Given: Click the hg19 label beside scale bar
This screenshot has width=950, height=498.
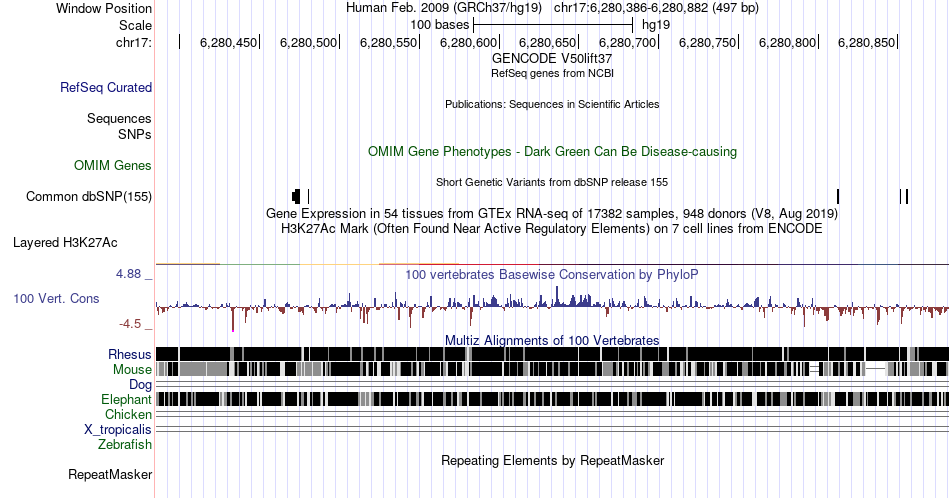Looking at the screenshot, I should (656, 25).
